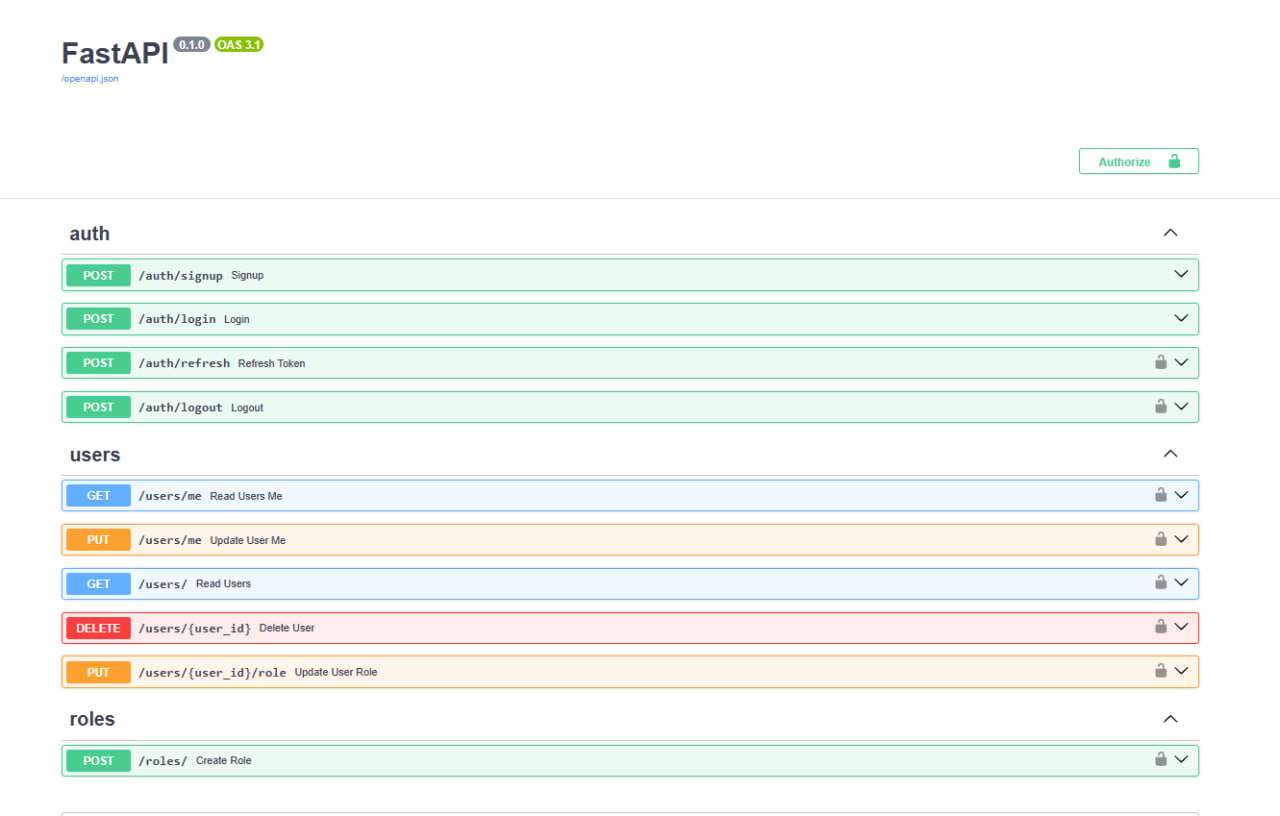Click the PUT badge for /users/{user_id}/role
The image size is (1280, 816).
point(98,672)
